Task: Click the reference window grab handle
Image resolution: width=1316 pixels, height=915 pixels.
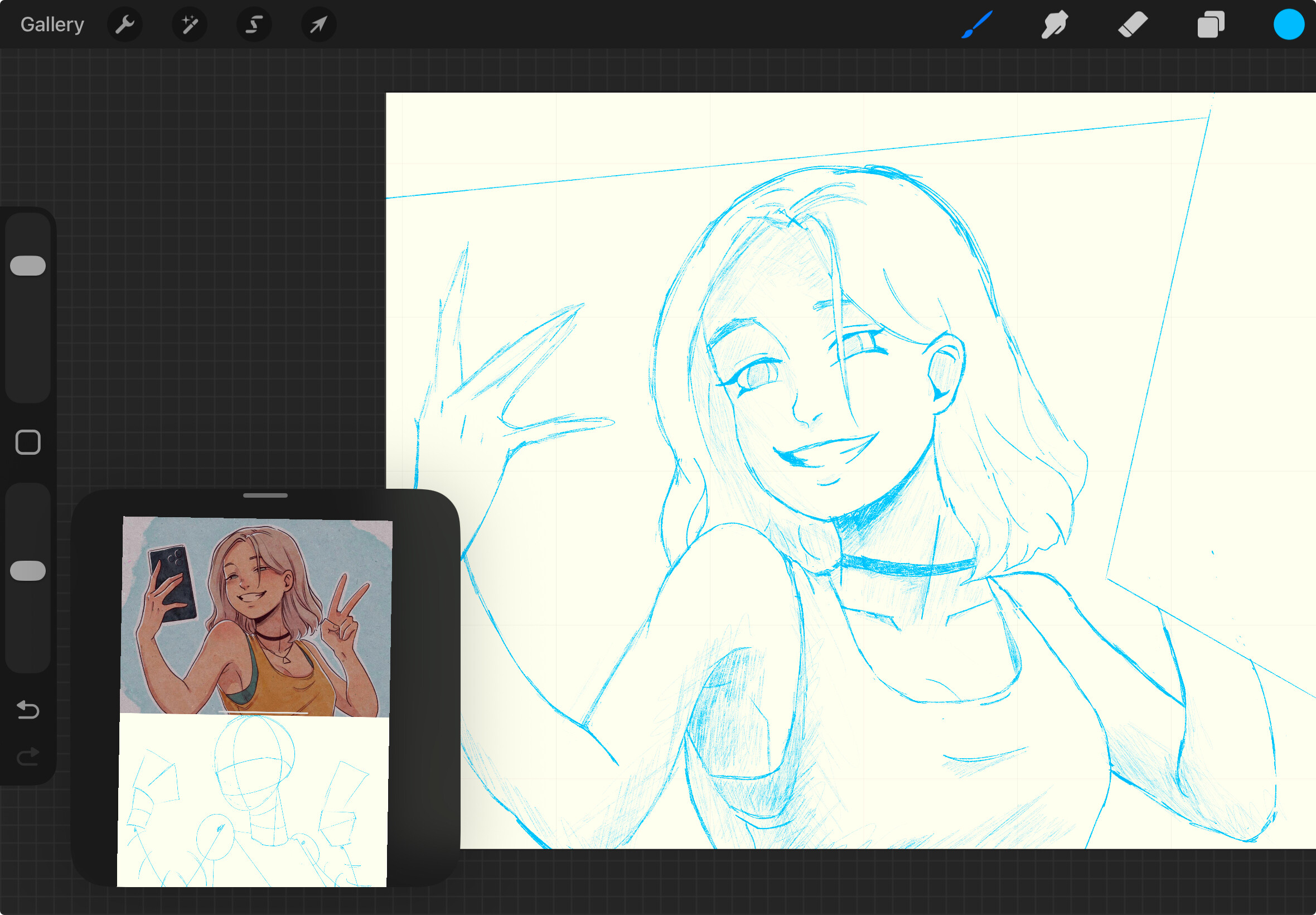Action: click(x=265, y=495)
